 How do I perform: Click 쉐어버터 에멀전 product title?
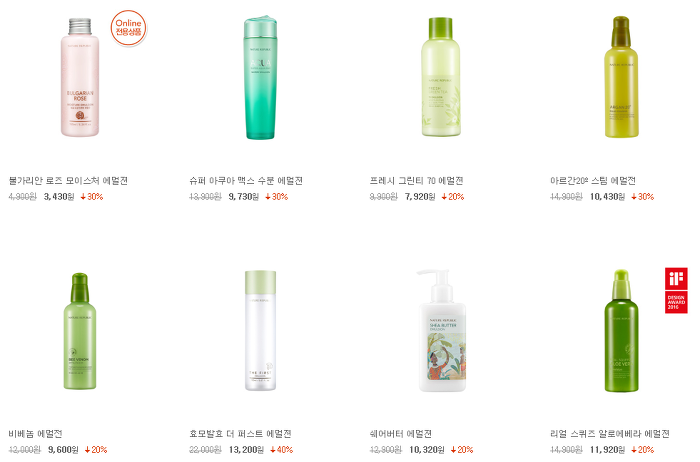[400, 434]
